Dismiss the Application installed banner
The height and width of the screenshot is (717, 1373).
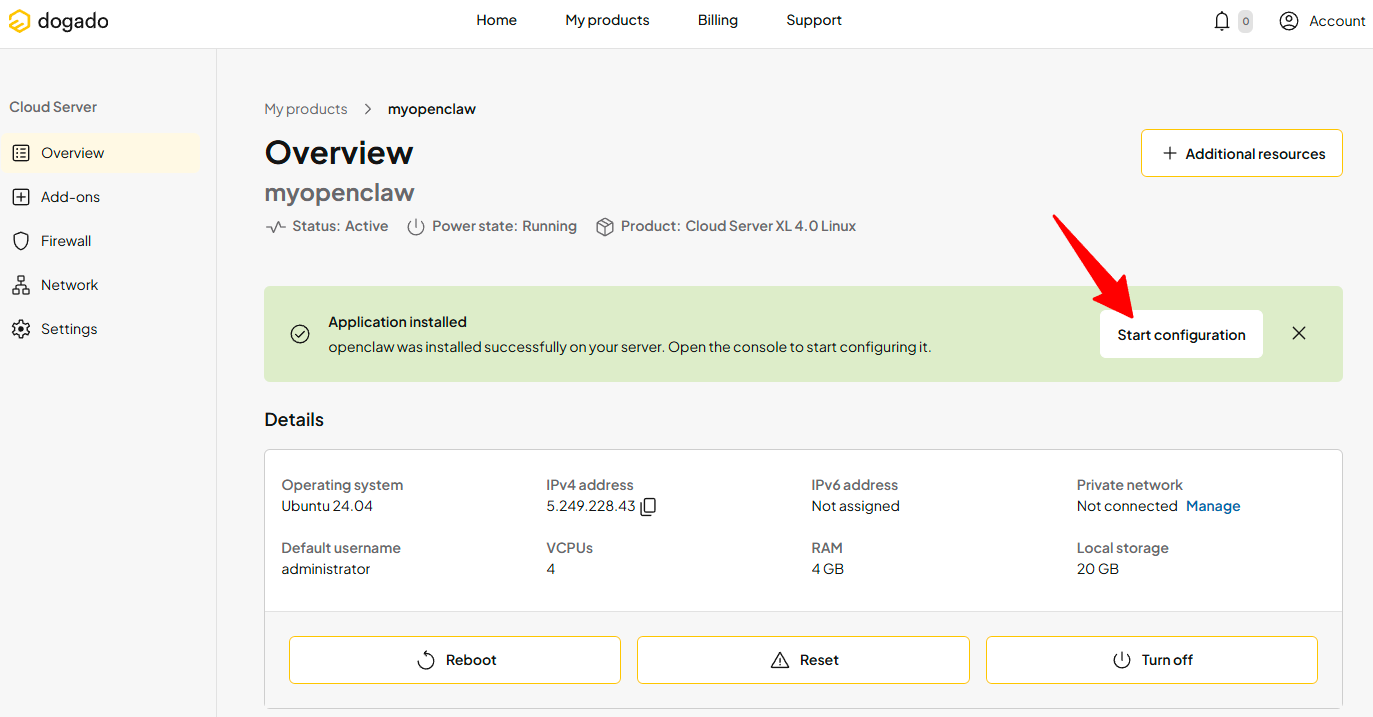point(1299,333)
